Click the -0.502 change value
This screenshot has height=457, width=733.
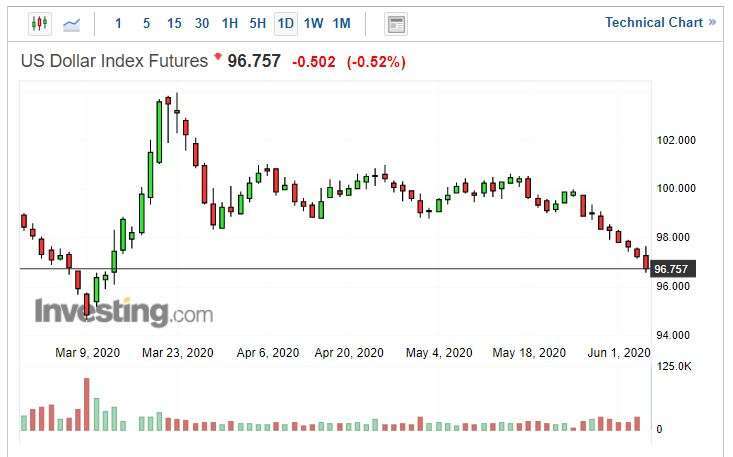click(314, 62)
